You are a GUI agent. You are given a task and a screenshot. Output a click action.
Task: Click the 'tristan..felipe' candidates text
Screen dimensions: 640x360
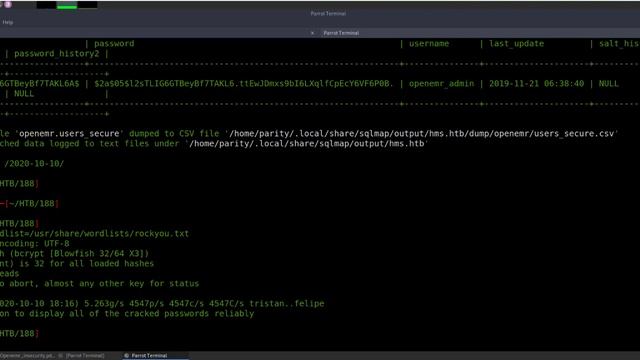pyautogui.click(x=287, y=304)
